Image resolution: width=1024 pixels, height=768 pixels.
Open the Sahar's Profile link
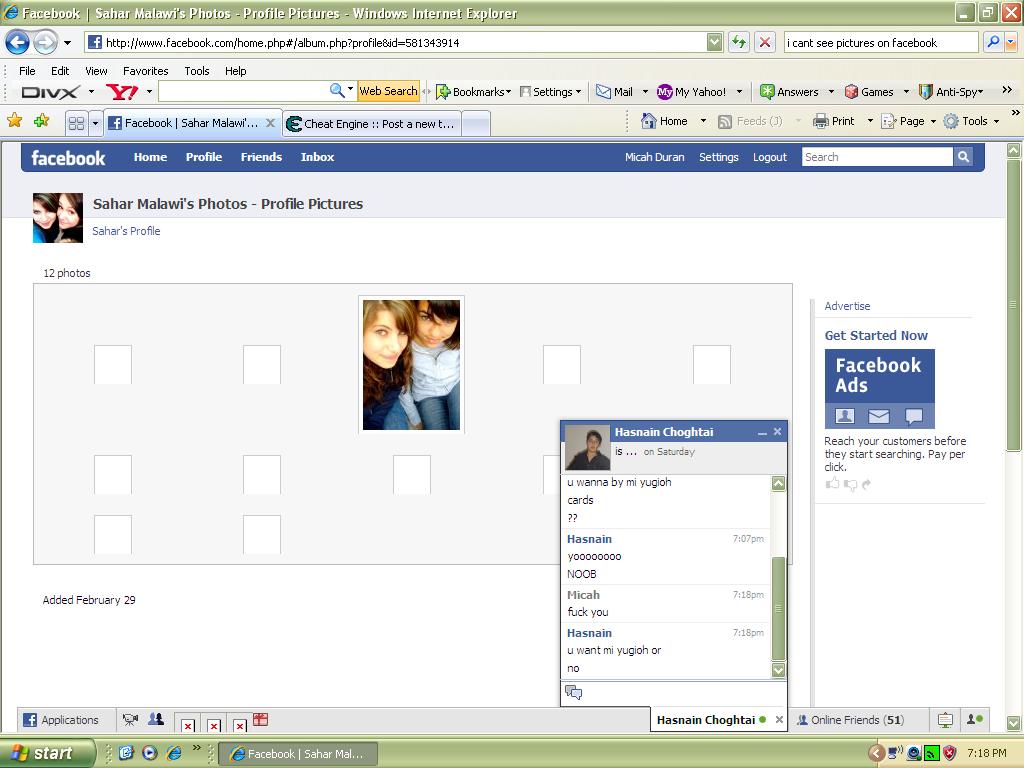(126, 231)
